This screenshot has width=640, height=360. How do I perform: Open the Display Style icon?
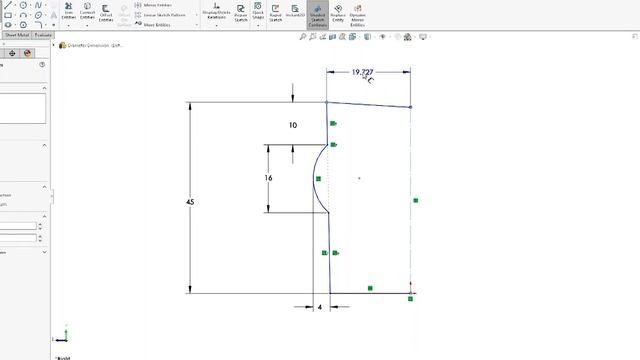pos(367,37)
